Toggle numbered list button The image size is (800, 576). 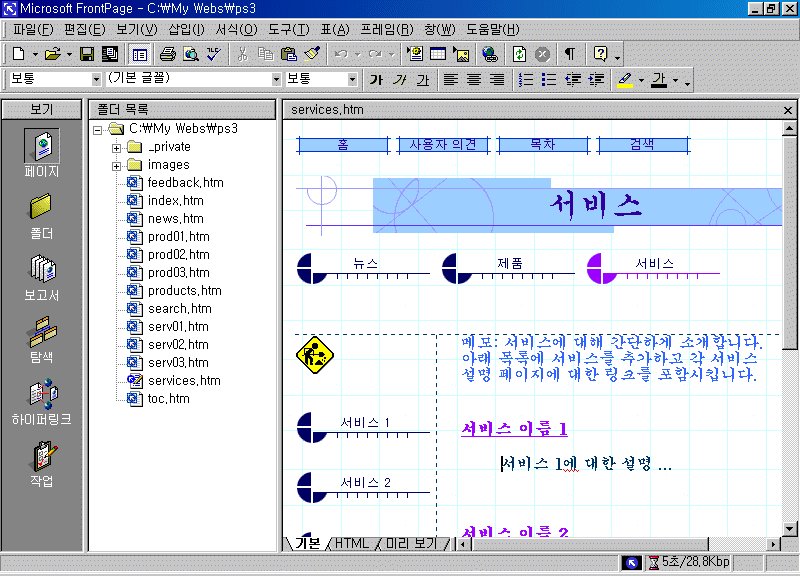tap(526, 80)
